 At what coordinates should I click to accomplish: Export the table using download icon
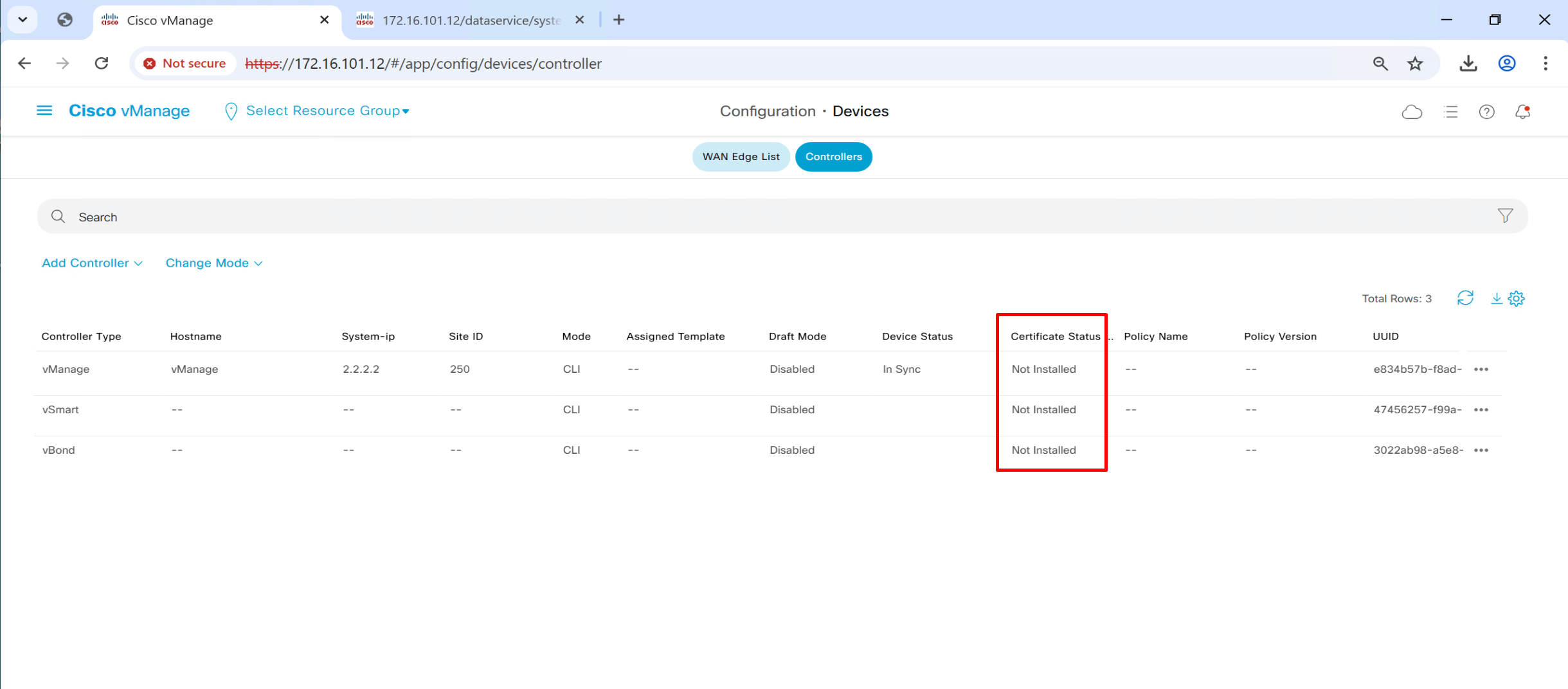tap(1496, 298)
